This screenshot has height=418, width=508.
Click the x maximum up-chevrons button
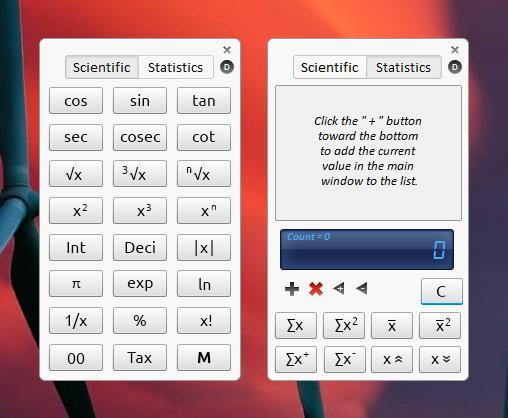click(392, 359)
